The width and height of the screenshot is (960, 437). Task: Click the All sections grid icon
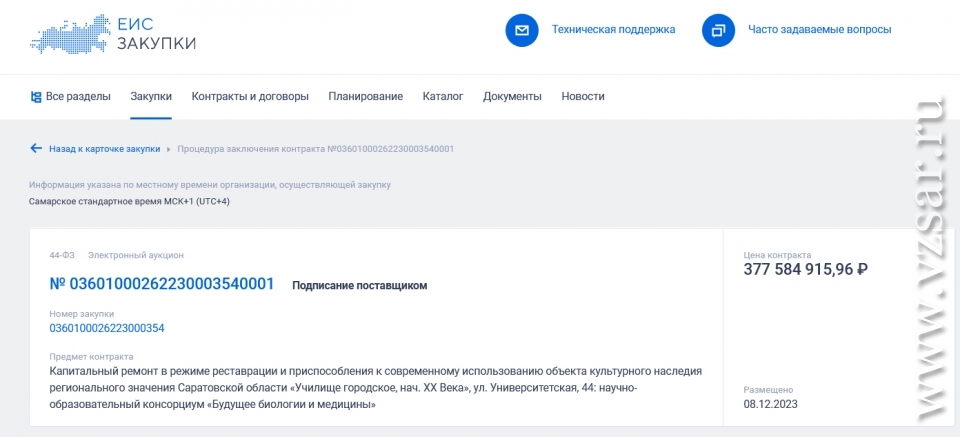click(x=36, y=97)
